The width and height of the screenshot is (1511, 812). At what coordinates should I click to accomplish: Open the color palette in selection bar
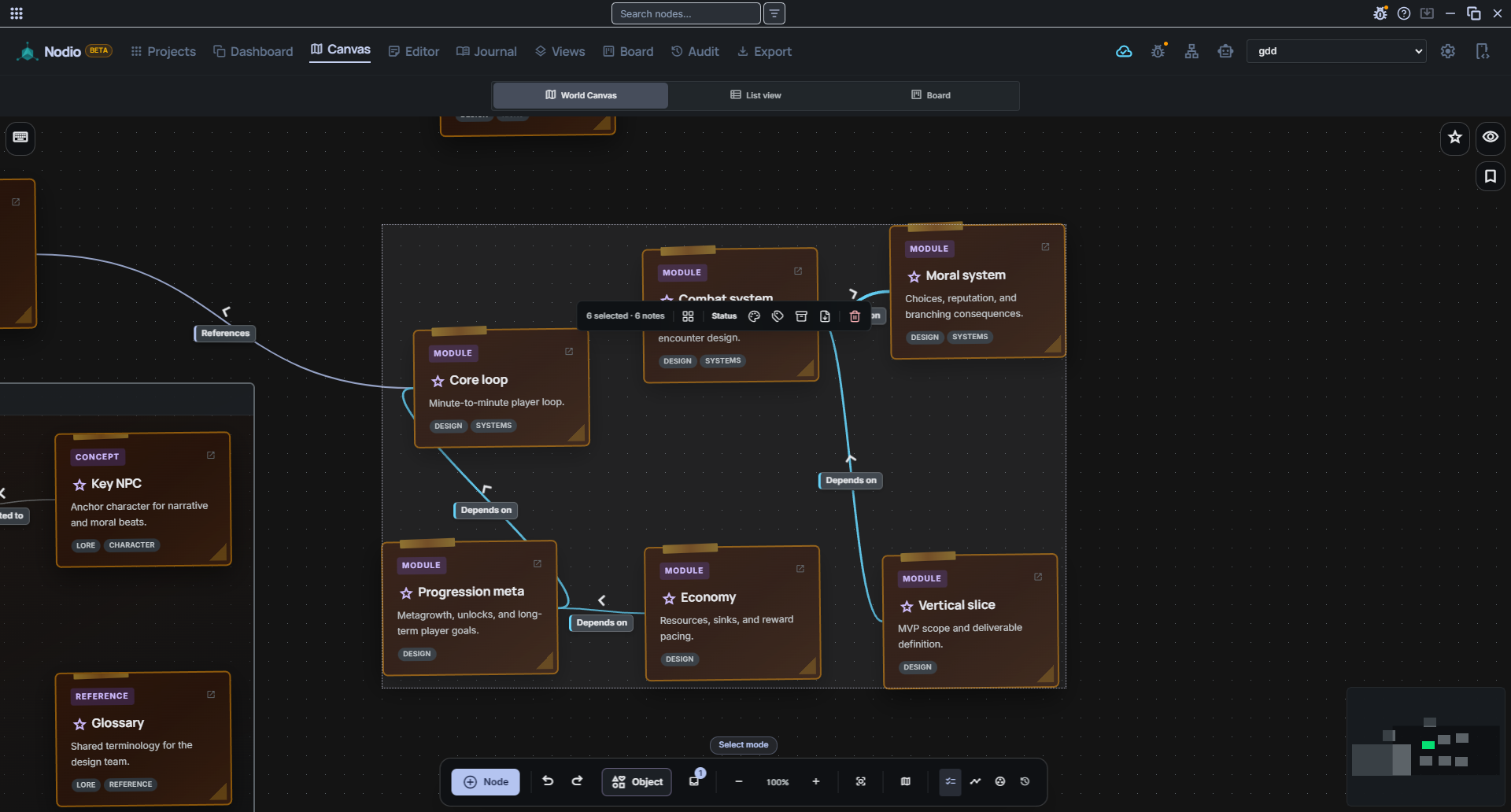pyautogui.click(x=754, y=316)
